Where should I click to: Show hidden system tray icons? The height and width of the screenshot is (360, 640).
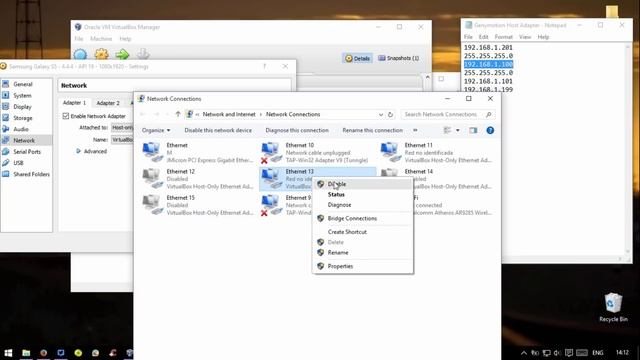524,353
